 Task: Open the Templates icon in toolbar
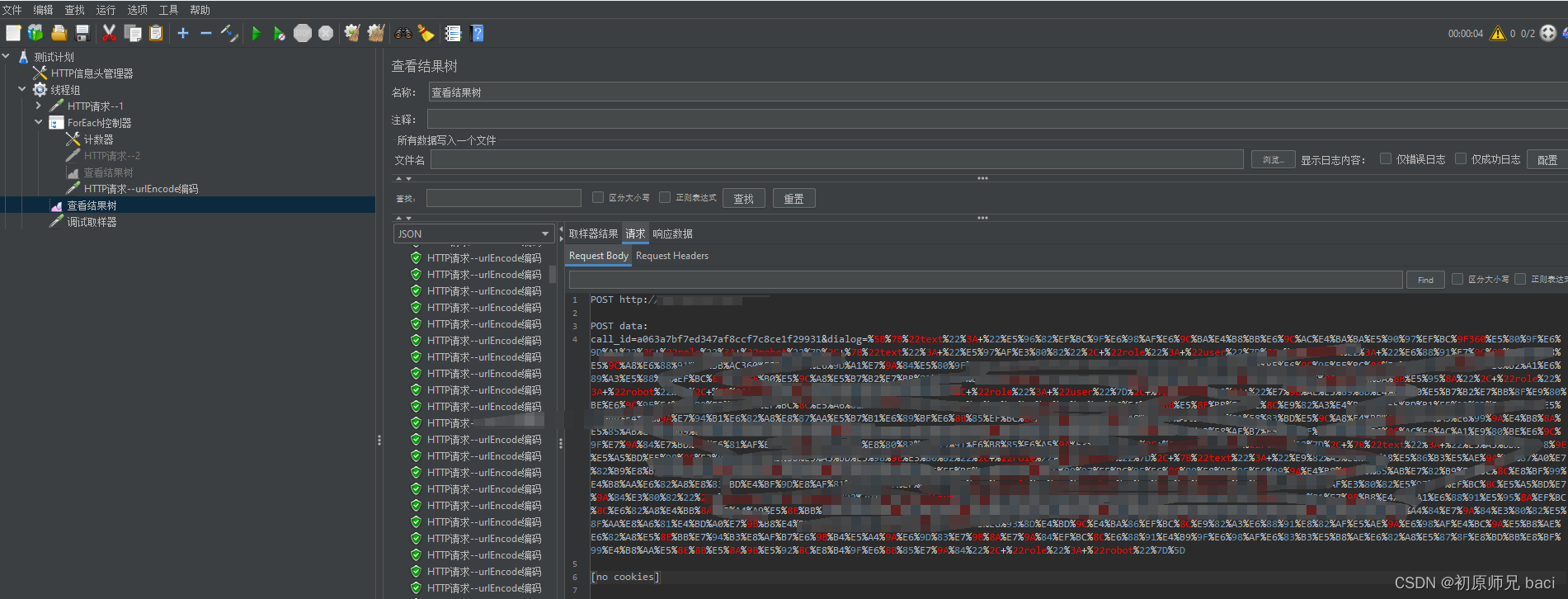pyautogui.click(x=35, y=33)
